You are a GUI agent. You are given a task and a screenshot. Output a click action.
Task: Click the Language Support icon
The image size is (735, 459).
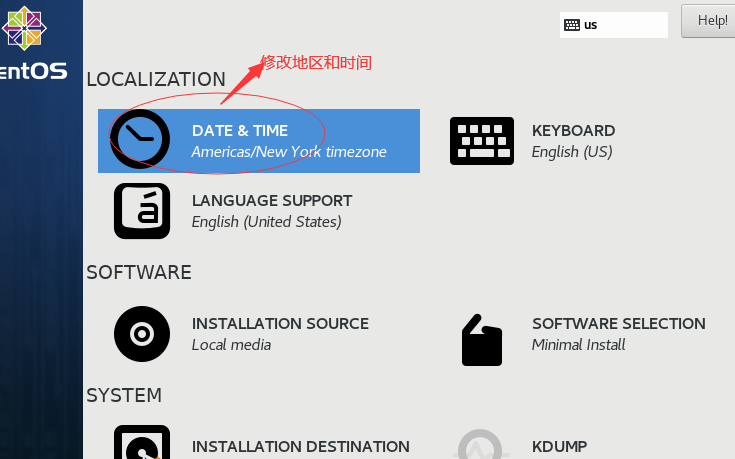142,211
